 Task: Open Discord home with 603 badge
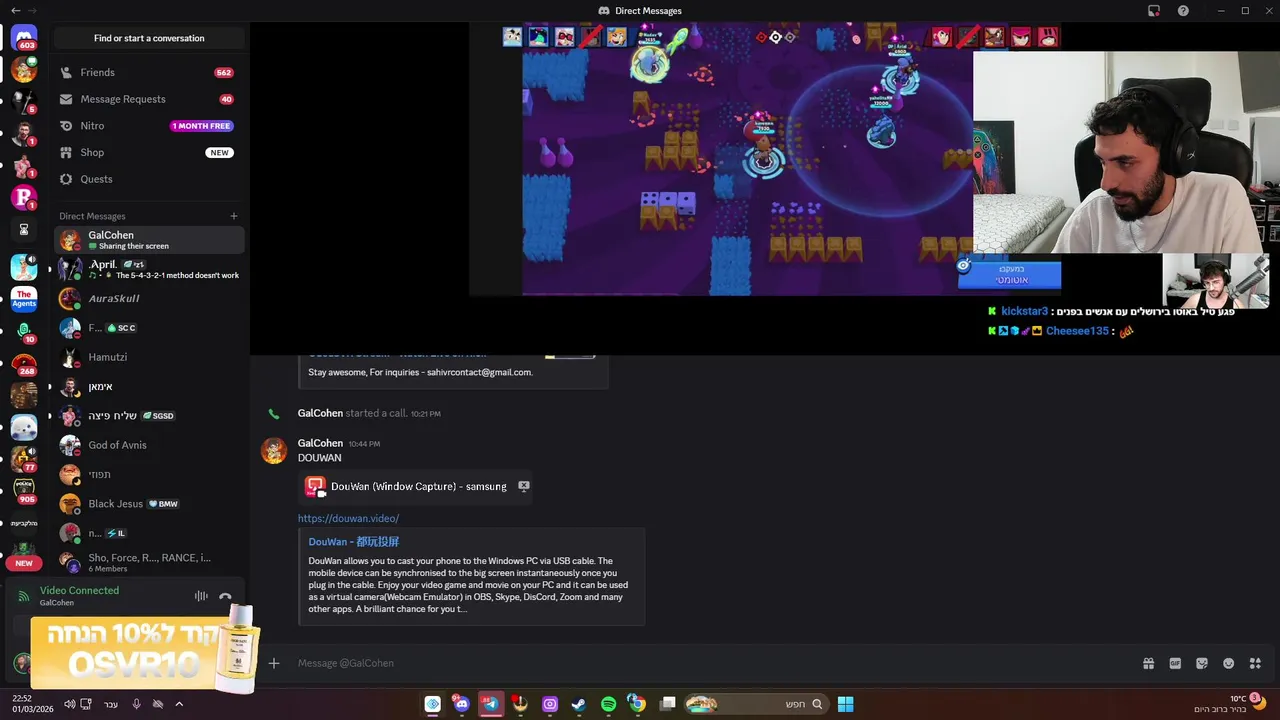tap(24, 39)
